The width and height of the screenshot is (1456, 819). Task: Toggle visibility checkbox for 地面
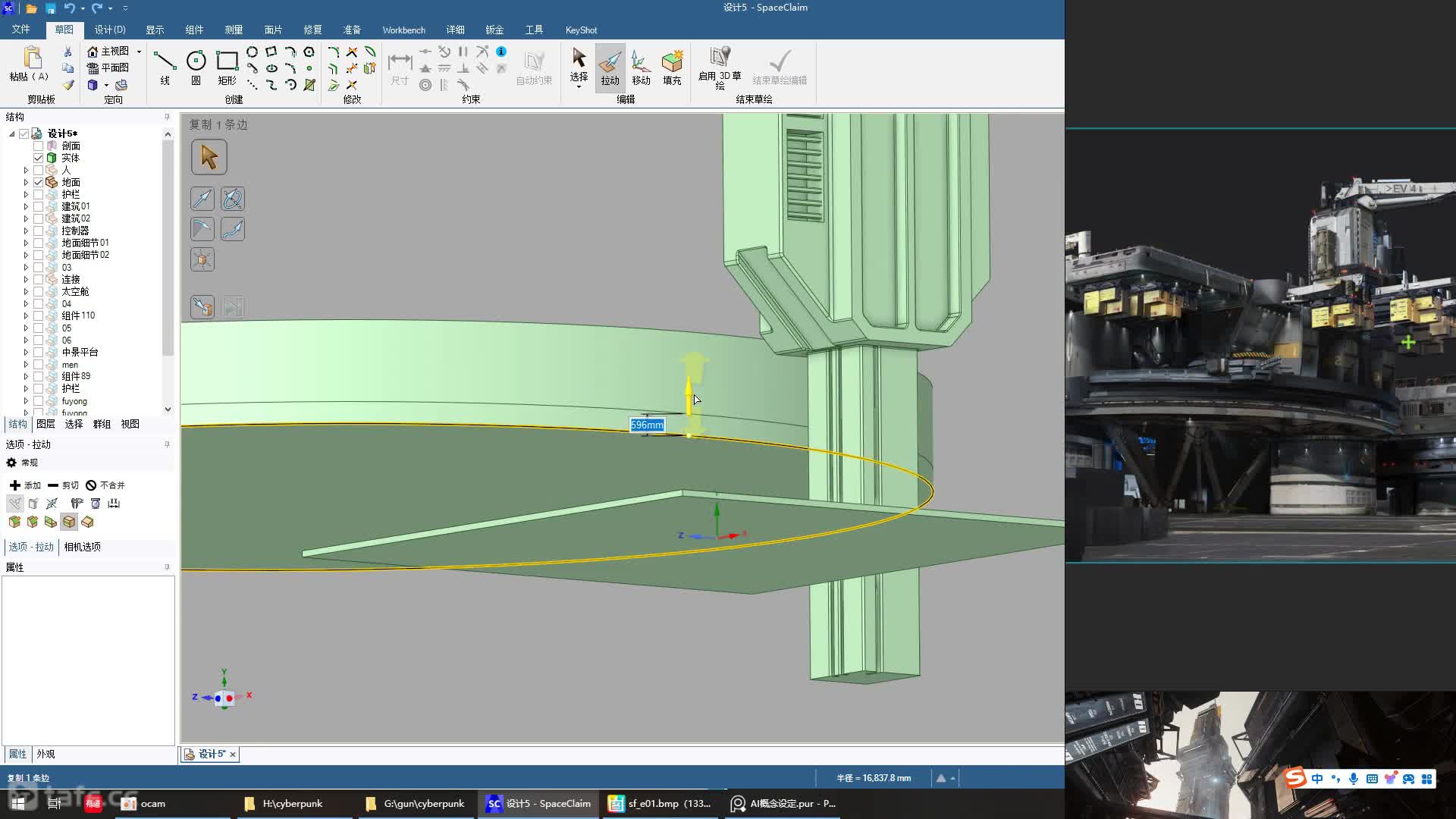[x=38, y=182]
